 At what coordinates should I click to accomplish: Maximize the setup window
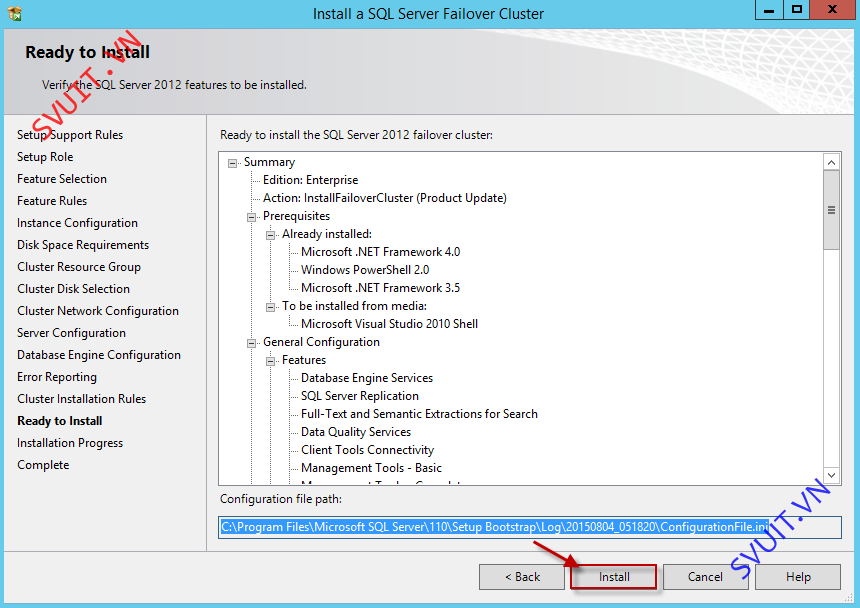point(797,10)
